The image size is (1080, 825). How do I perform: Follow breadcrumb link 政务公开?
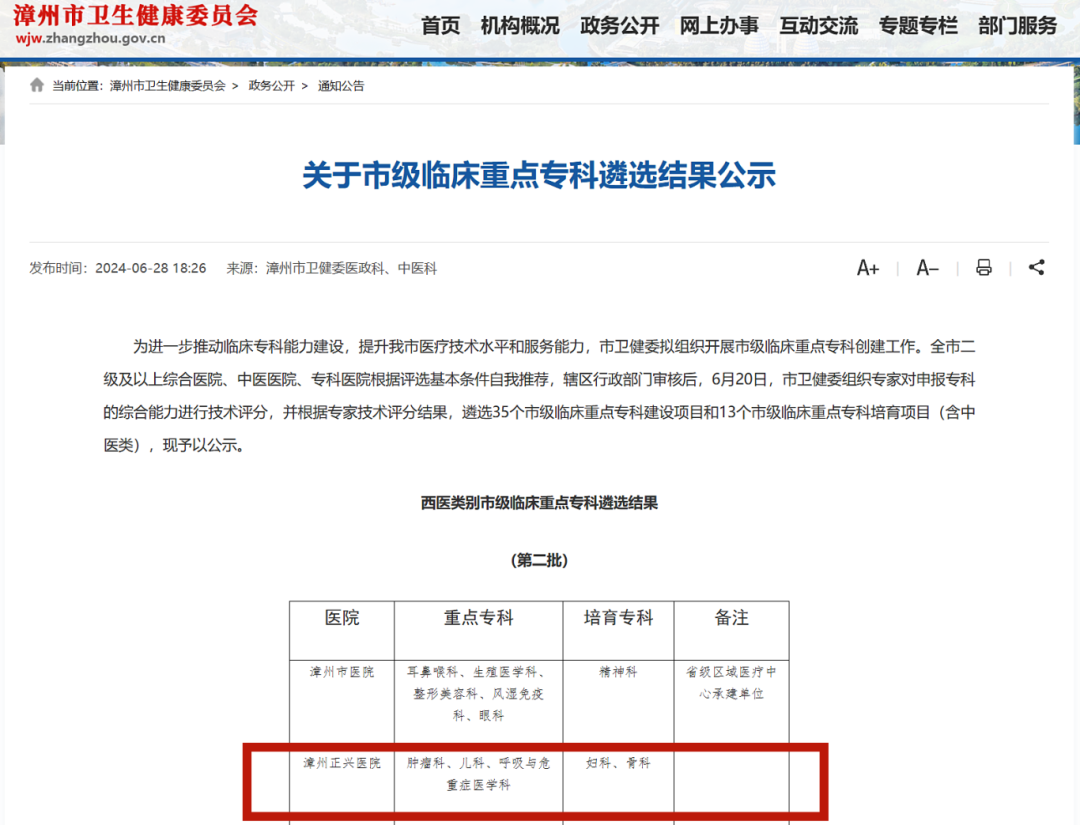[271, 86]
